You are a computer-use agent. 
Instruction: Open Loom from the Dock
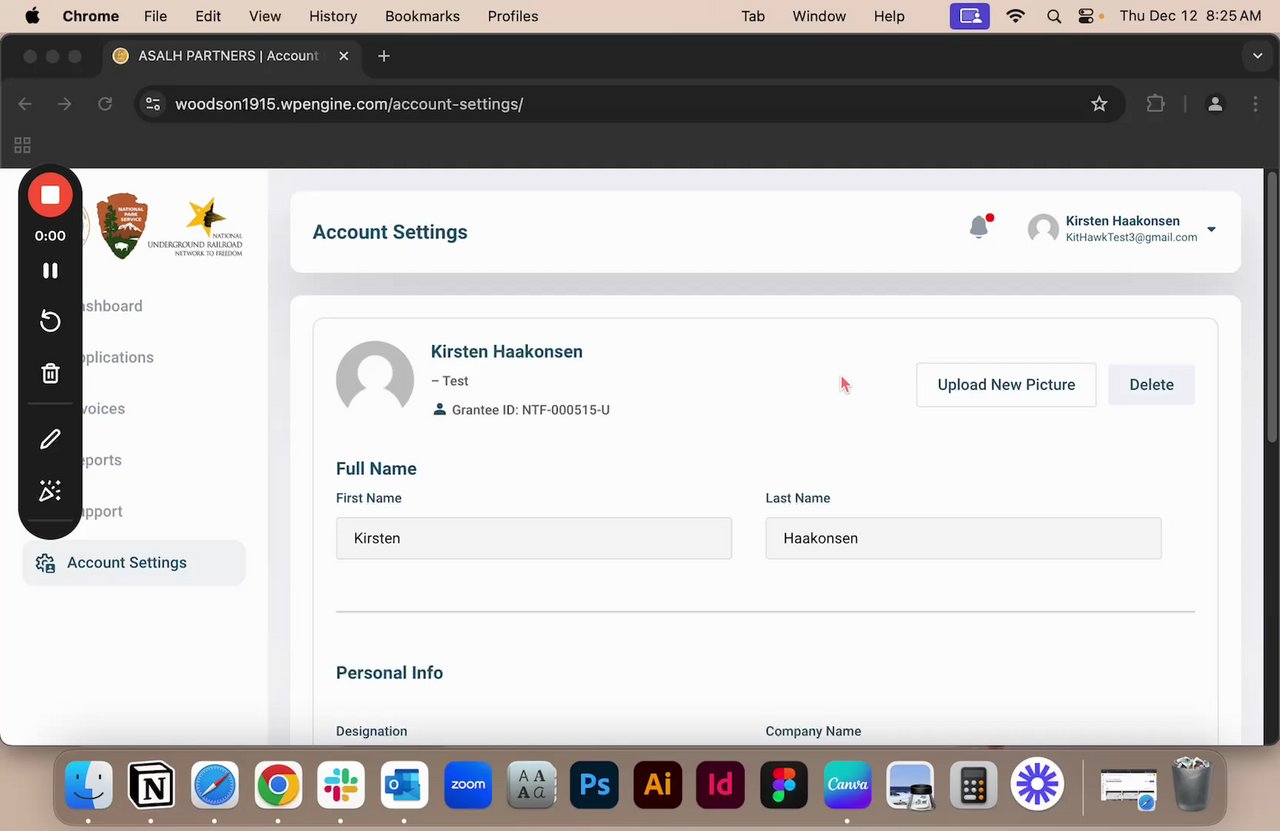point(1037,785)
